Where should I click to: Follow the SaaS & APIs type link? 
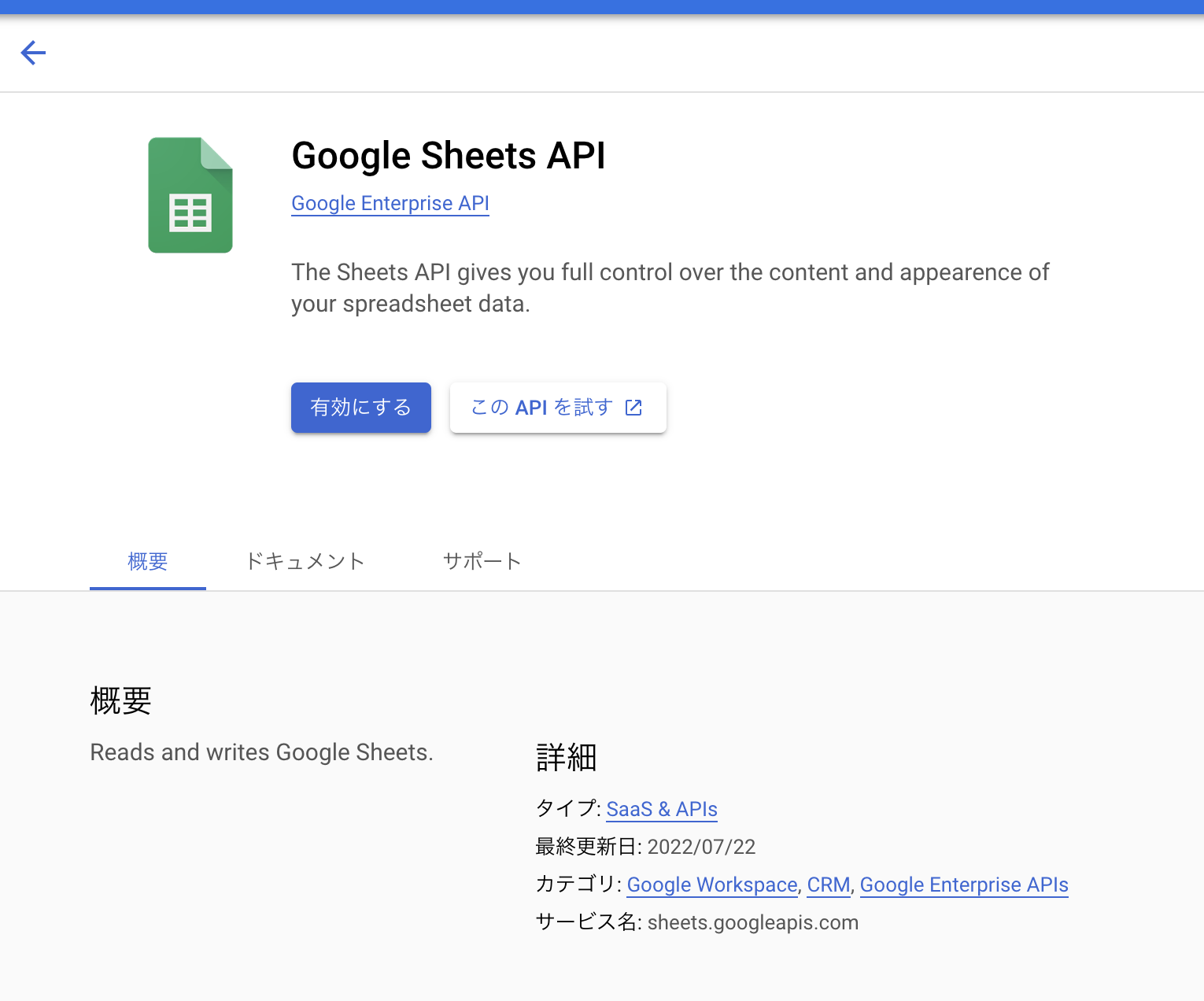(661, 809)
